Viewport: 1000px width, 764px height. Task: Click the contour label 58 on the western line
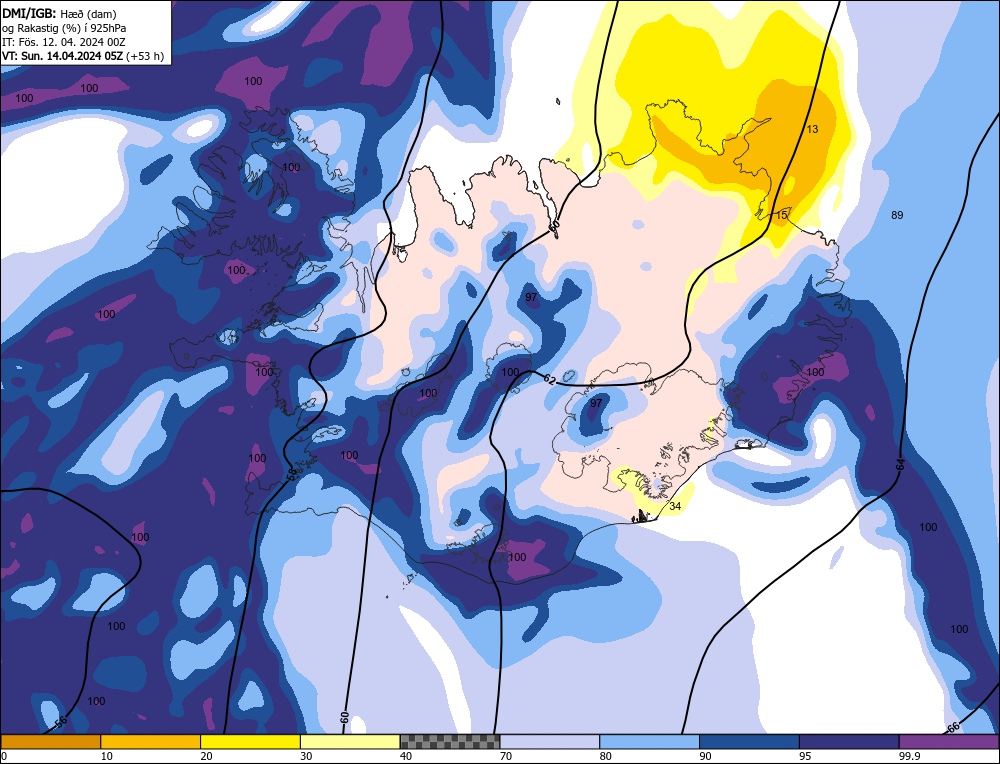tap(291, 474)
